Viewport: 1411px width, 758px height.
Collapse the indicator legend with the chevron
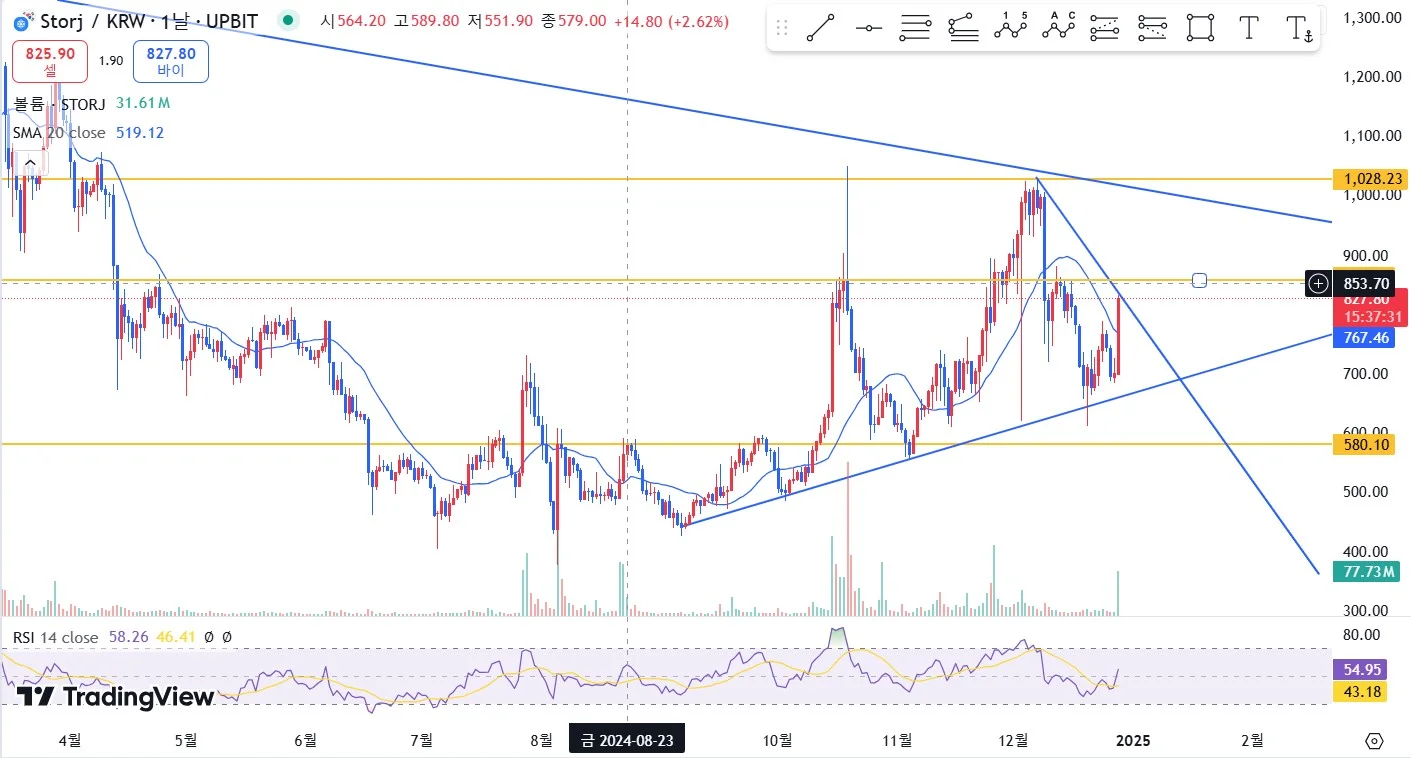tap(30, 163)
